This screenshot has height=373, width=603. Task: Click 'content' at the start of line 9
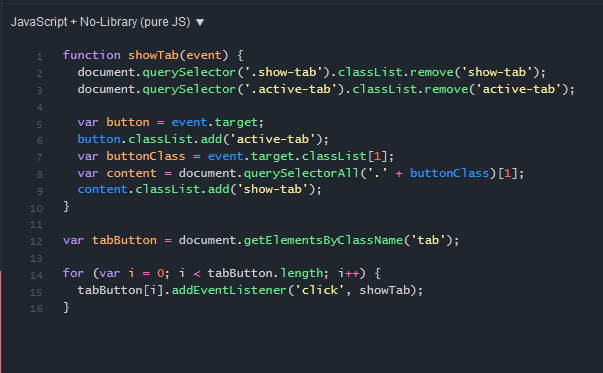click(x=102, y=189)
